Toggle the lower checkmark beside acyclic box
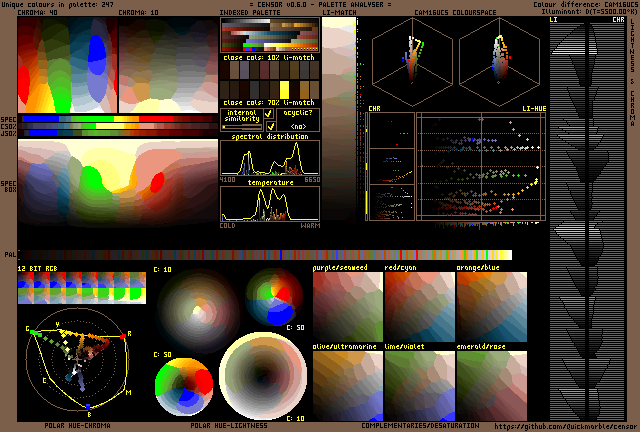The width and height of the screenshot is (640, 432). (x=270, y=126)
